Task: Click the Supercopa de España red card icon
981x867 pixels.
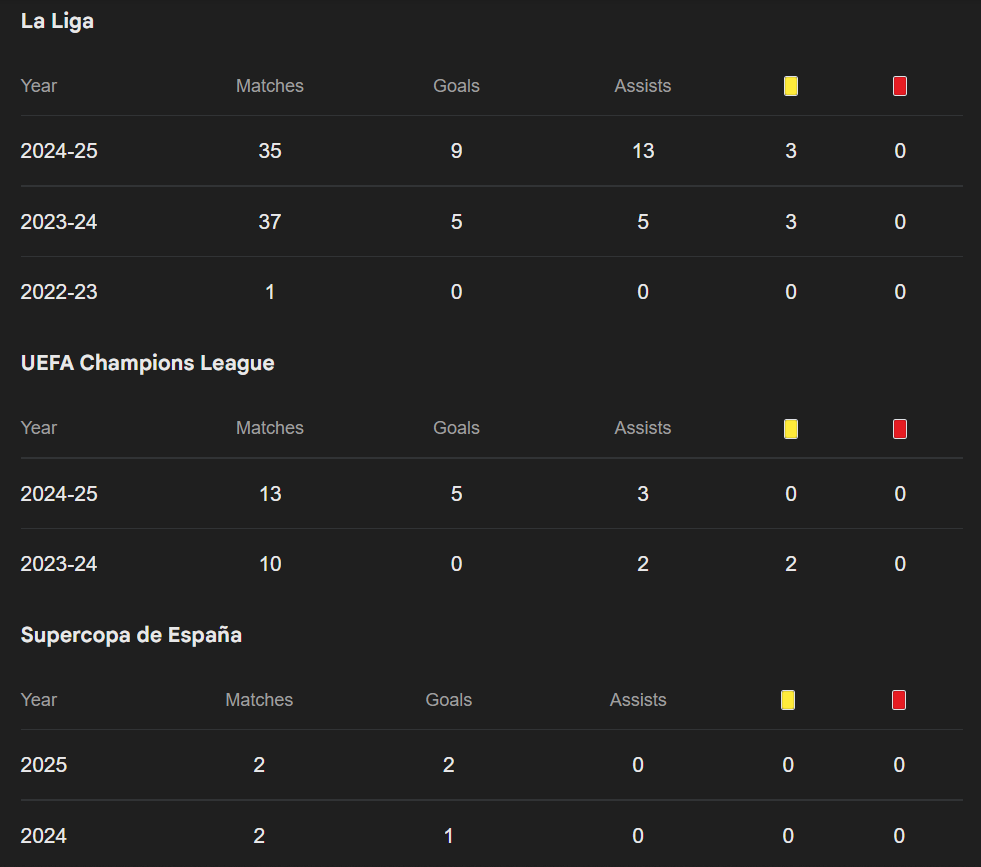Action: pos(899,700)
